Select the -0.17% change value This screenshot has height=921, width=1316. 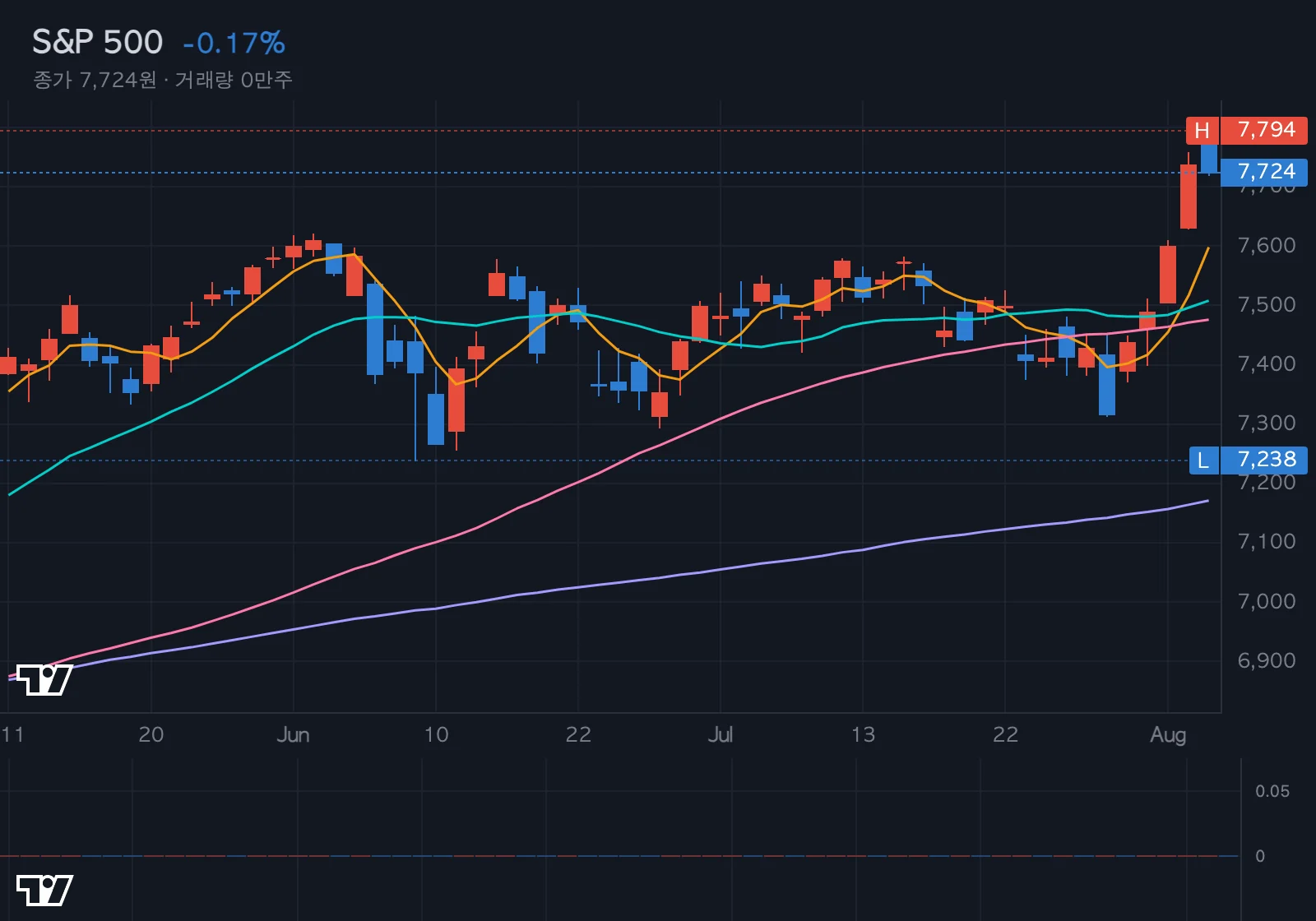coord(234,43)
